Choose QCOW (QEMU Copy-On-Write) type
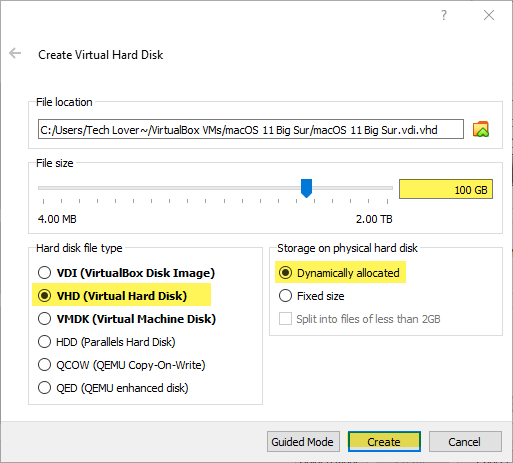 tap(122, 365)
